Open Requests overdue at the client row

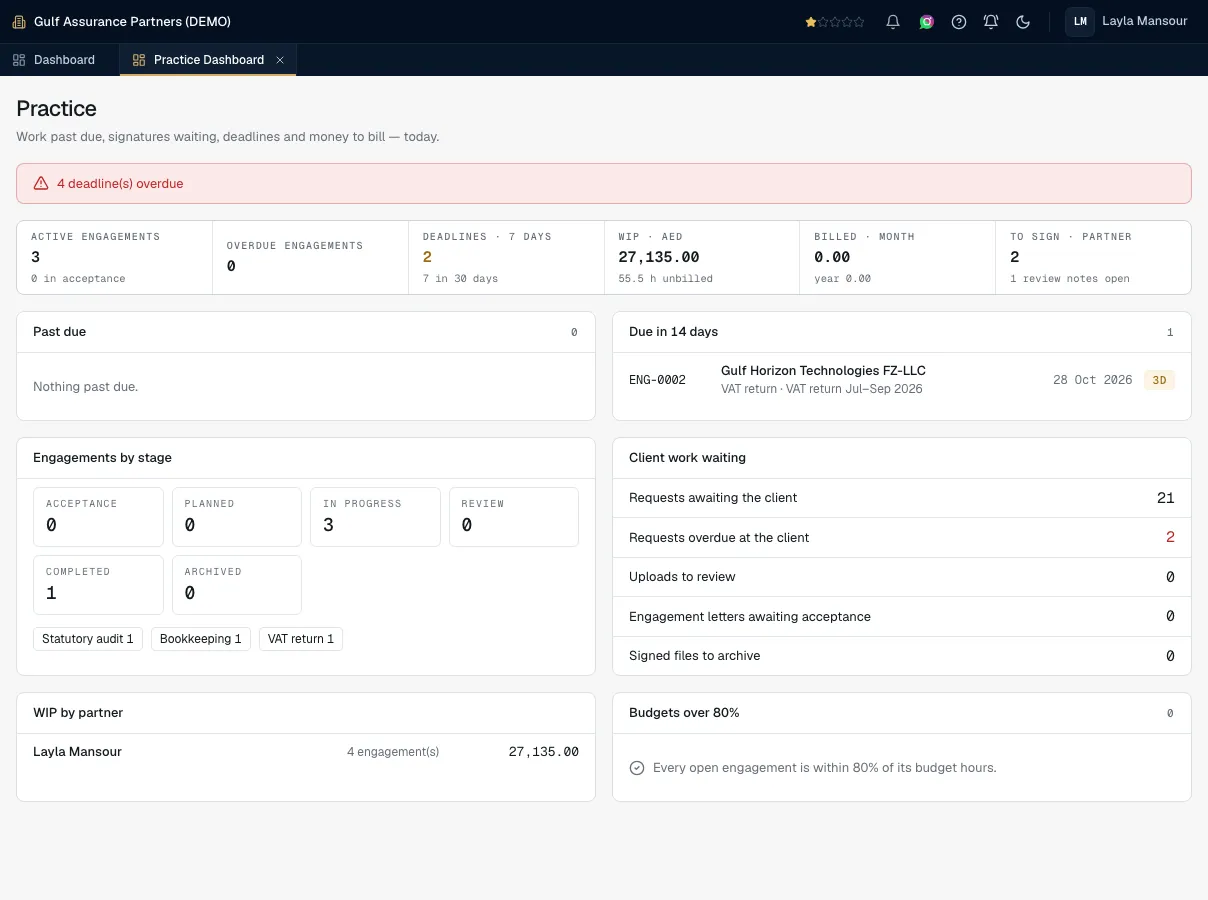point(902,537)
